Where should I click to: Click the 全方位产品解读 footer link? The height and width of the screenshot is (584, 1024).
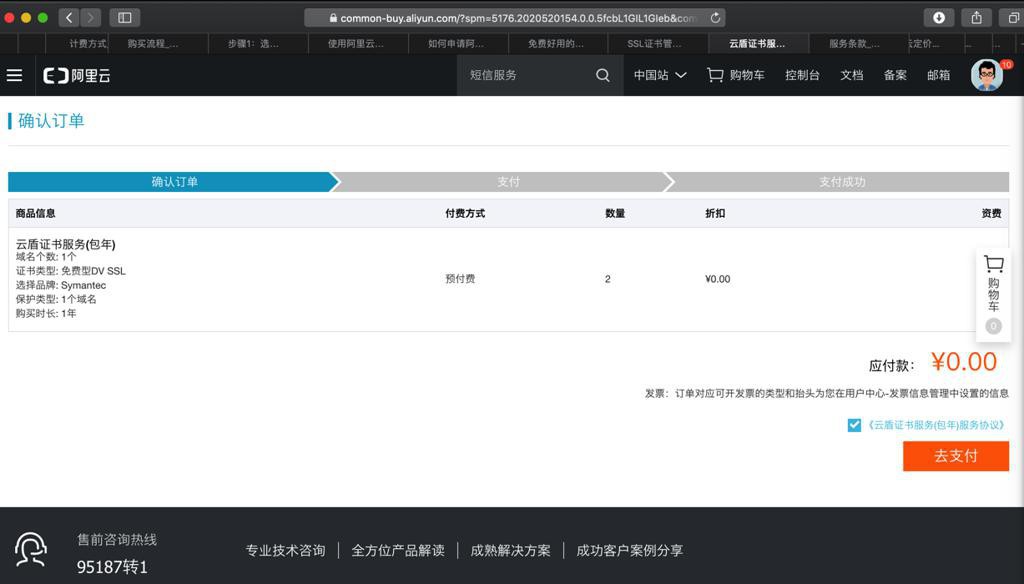(x=398, y=550)
